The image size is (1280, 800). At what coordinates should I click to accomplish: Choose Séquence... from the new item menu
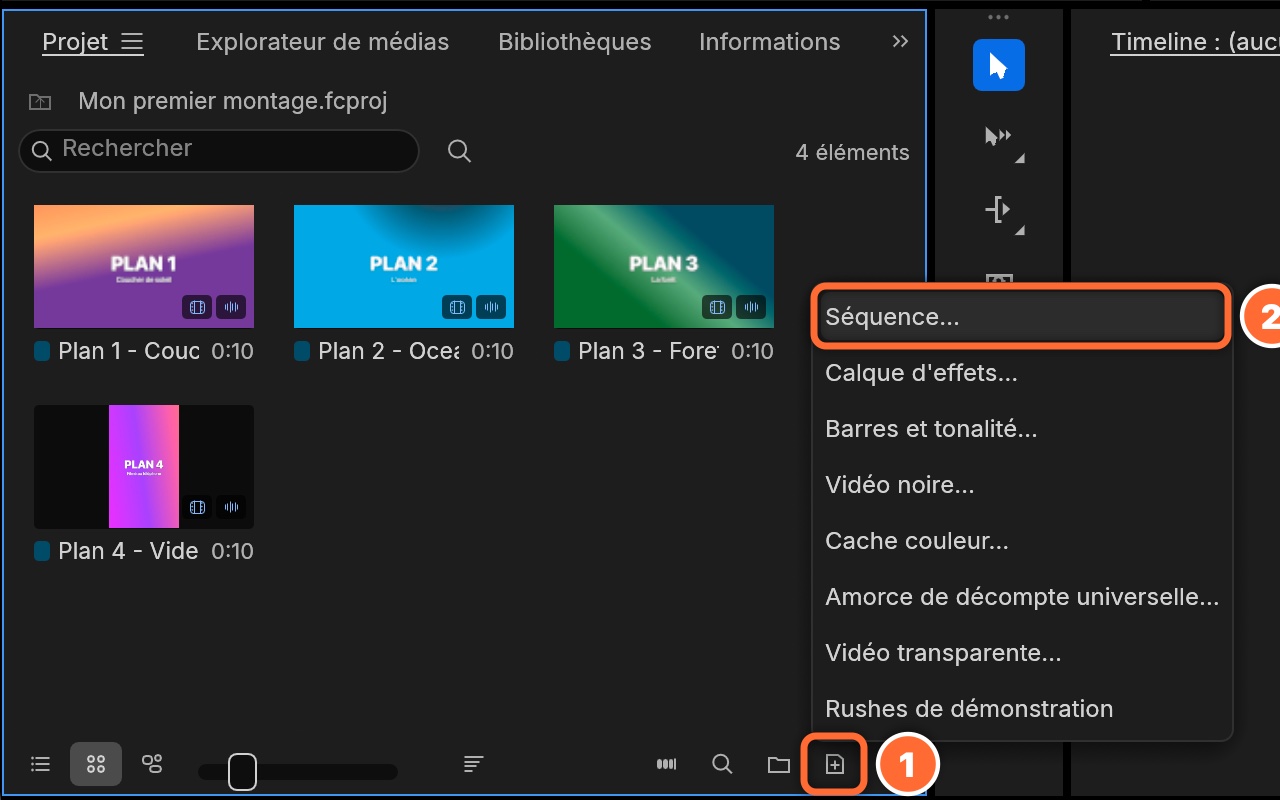[1022, 317]
